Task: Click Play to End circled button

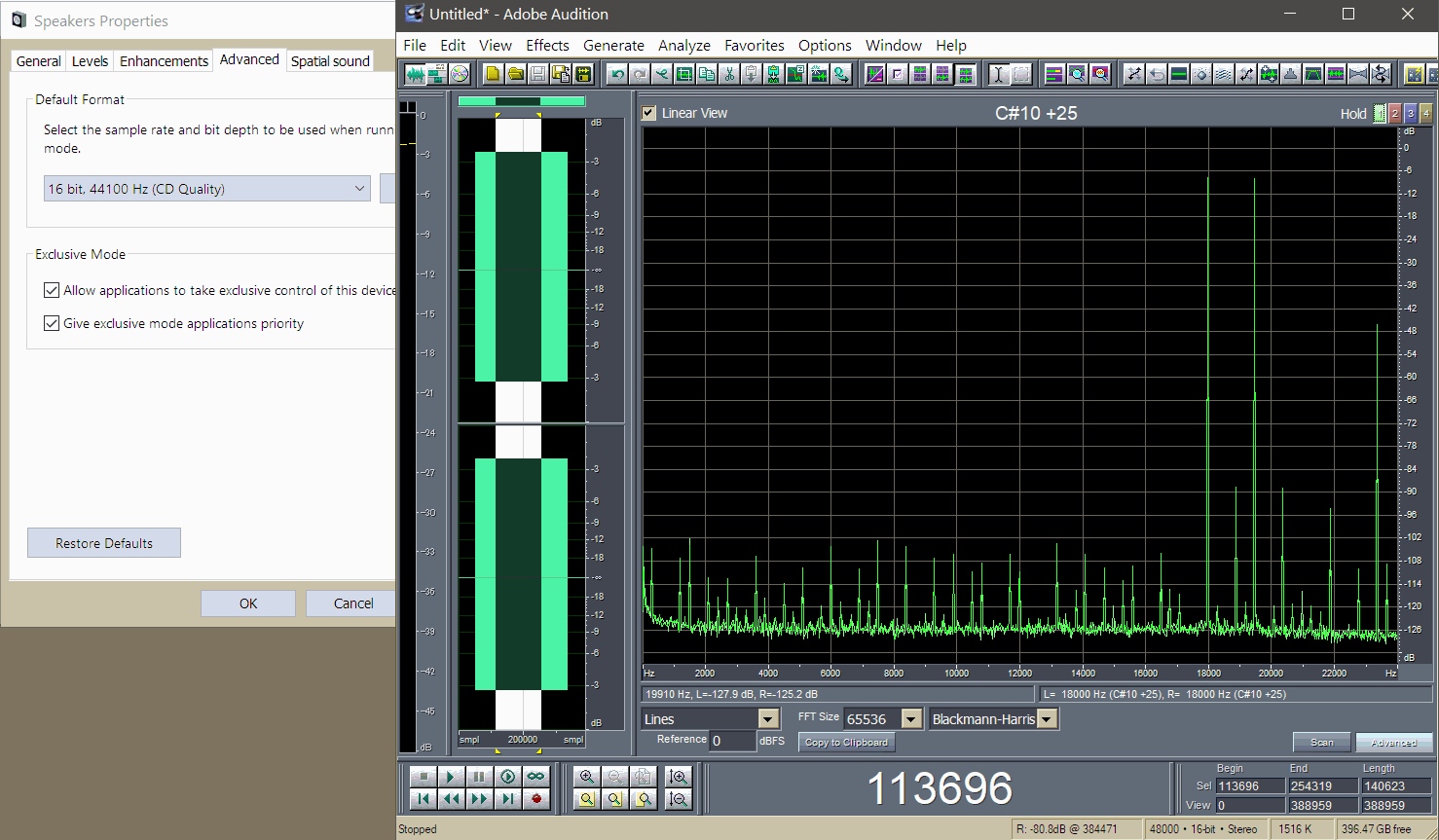Action: 508,777
